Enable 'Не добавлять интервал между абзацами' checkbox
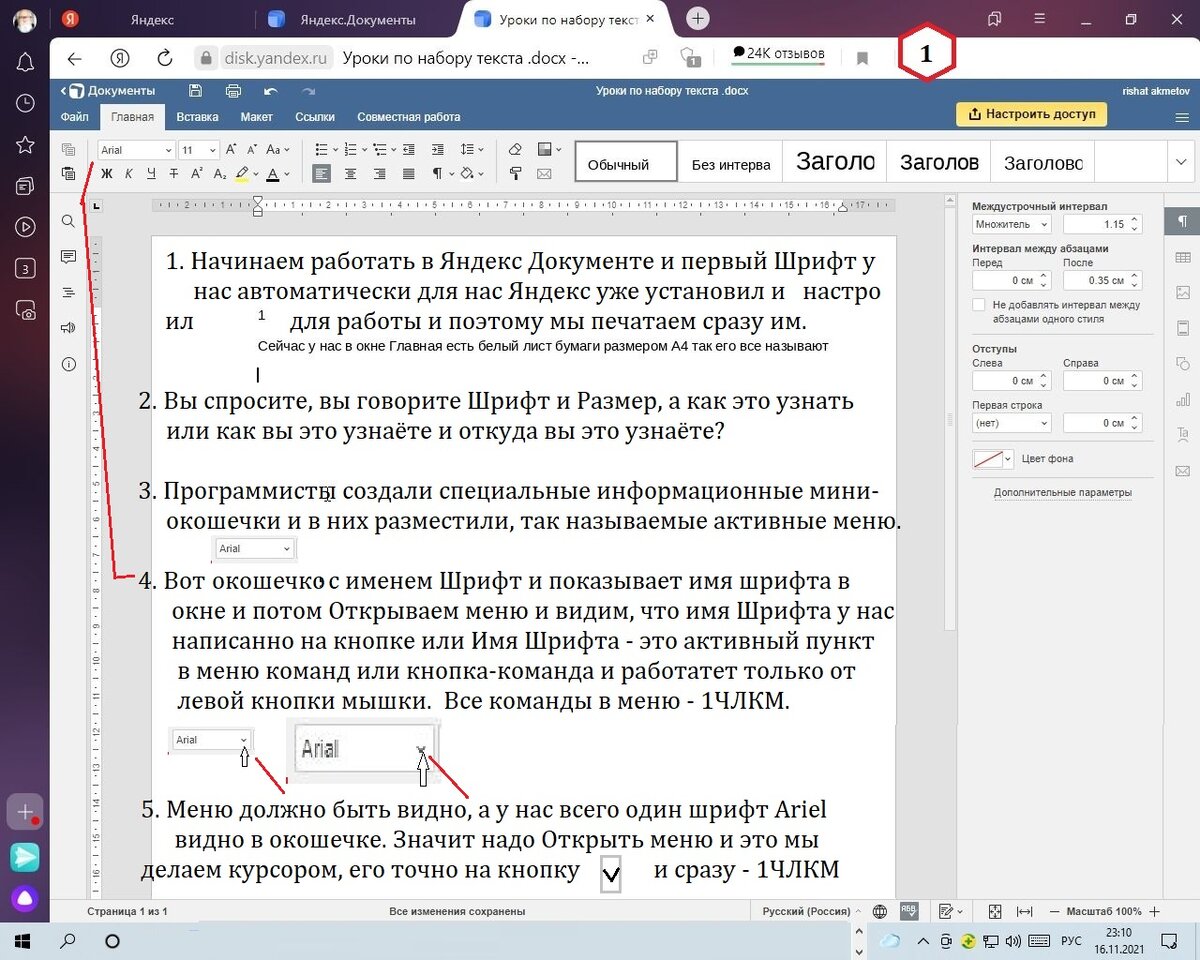 pyautogui.click(x=978, y=305)
